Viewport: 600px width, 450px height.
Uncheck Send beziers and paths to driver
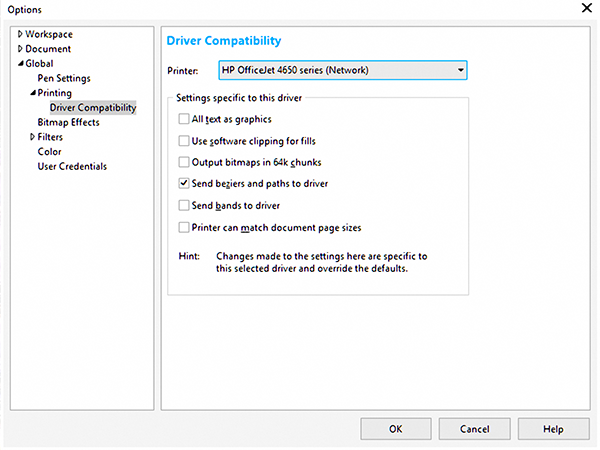tap(184, 184)
